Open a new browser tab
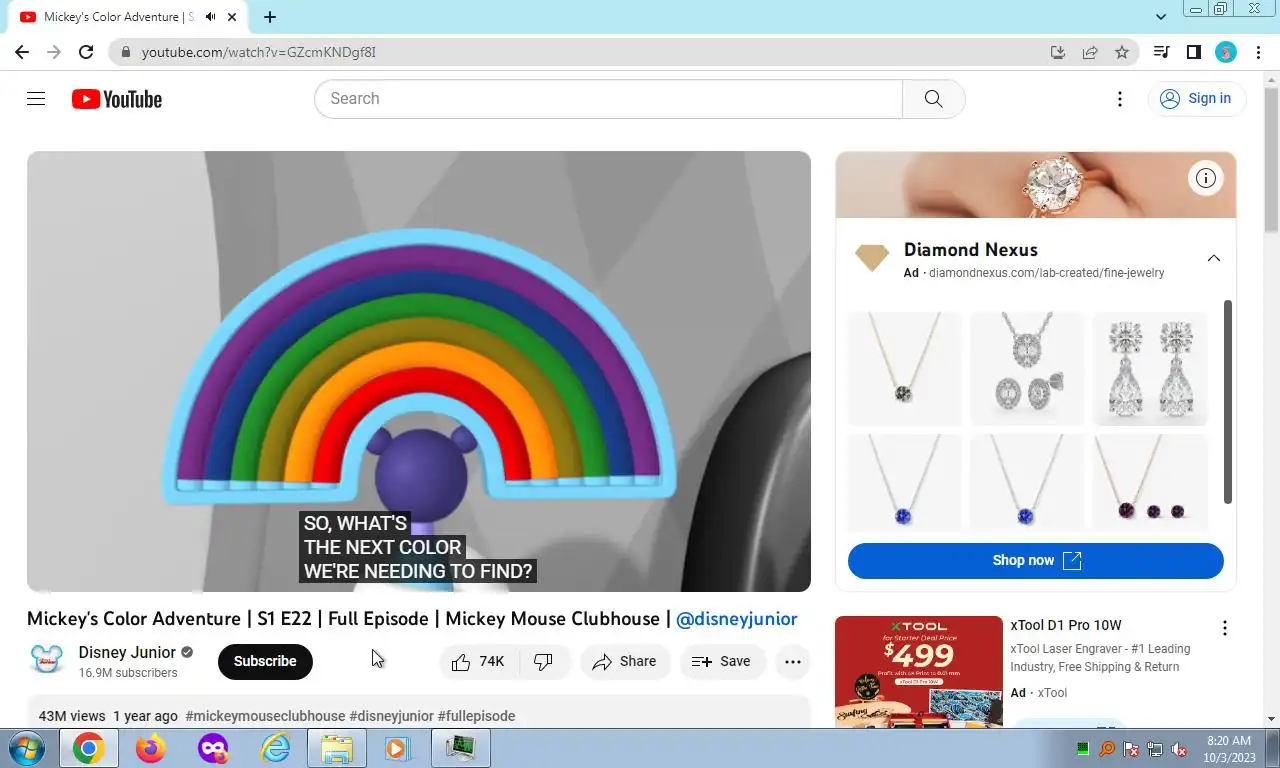This screenshot has height=768, width=1280. coord(270,17)
